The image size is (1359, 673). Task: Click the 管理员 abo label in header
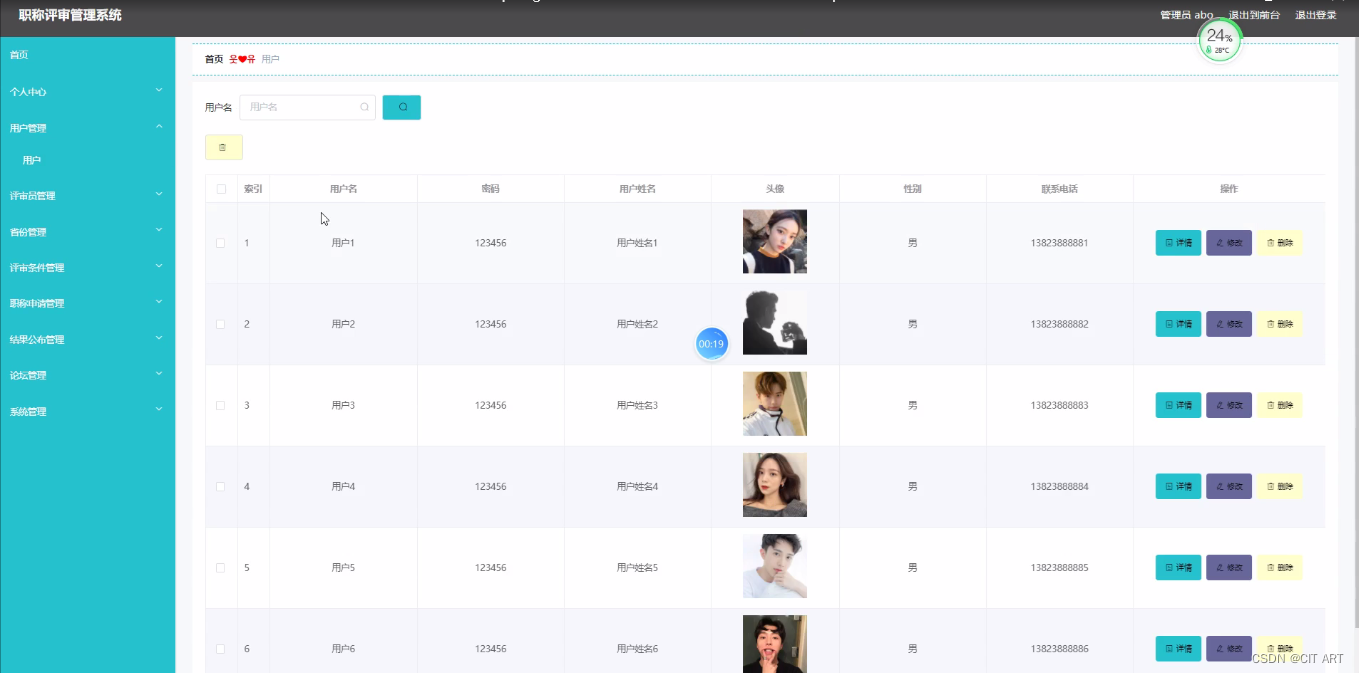[1186, 15]
